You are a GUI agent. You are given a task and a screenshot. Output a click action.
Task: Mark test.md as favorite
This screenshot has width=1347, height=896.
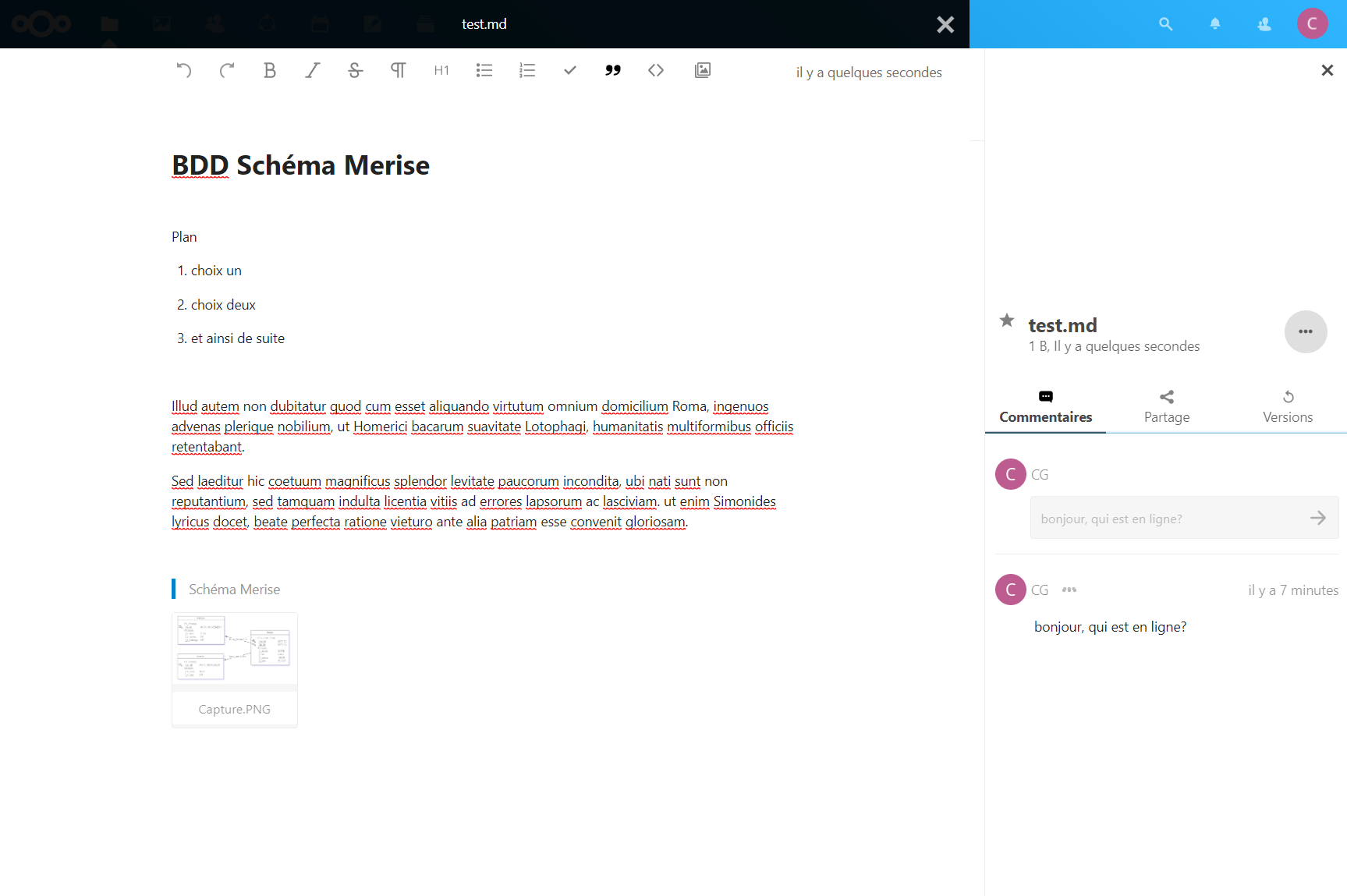pyautogui.click(x=1007, y=320)
